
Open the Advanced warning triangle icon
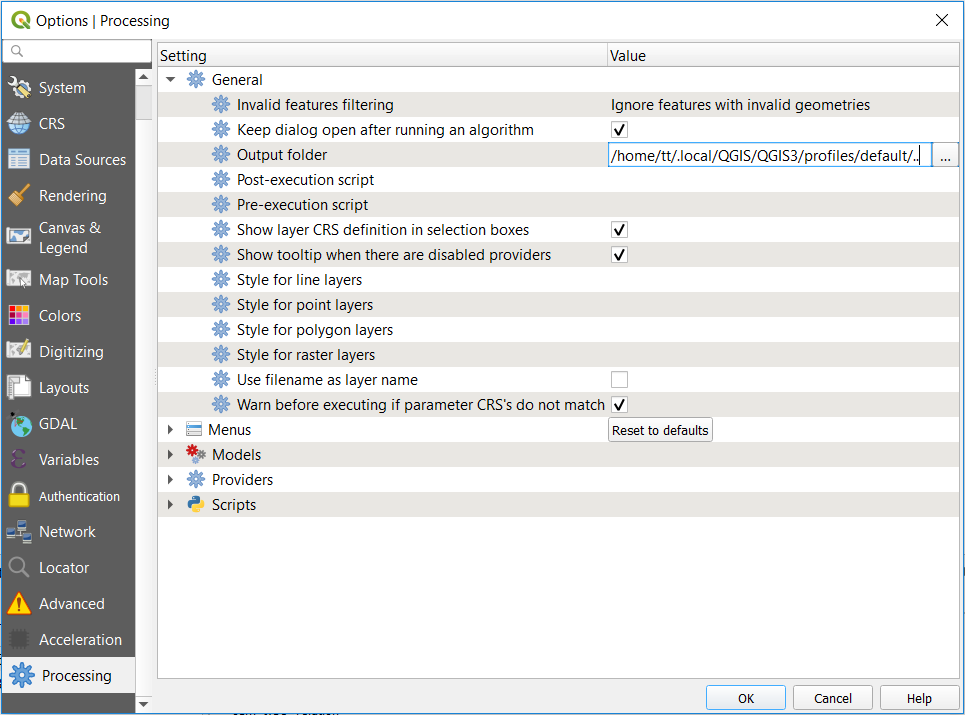(20, 604)
